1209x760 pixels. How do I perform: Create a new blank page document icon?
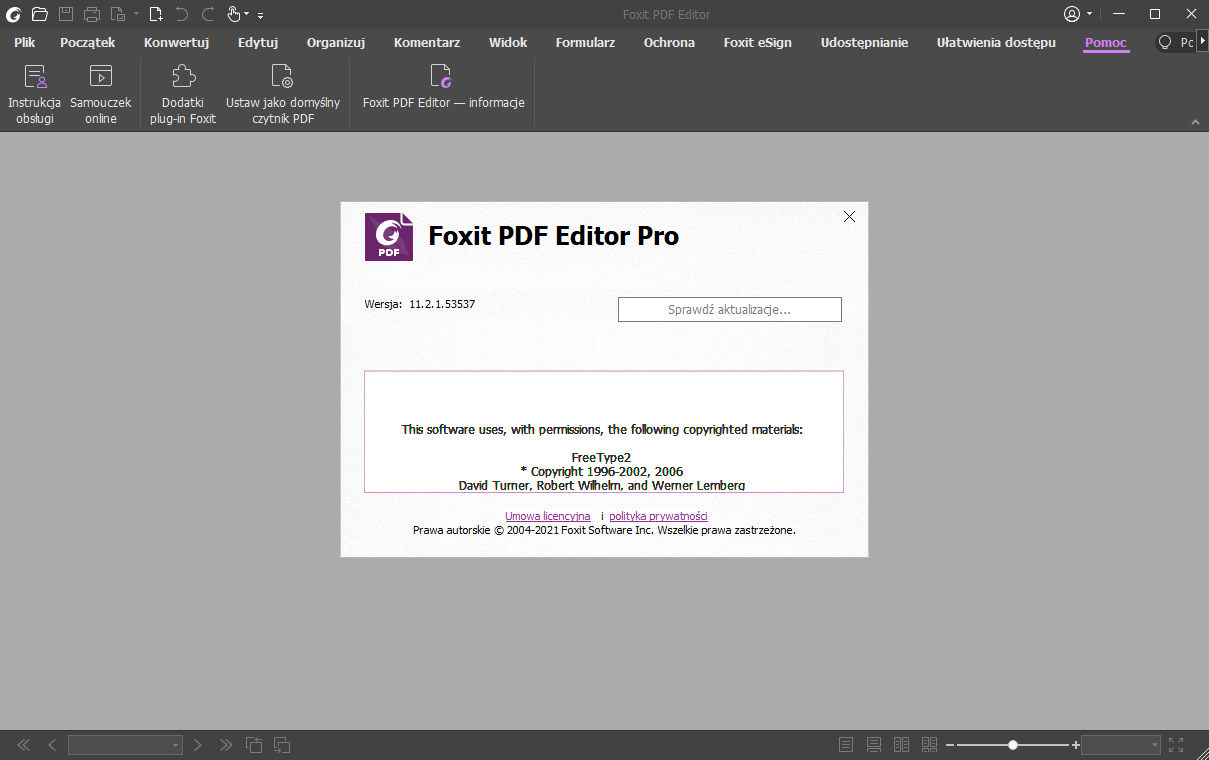pos(156,14)
